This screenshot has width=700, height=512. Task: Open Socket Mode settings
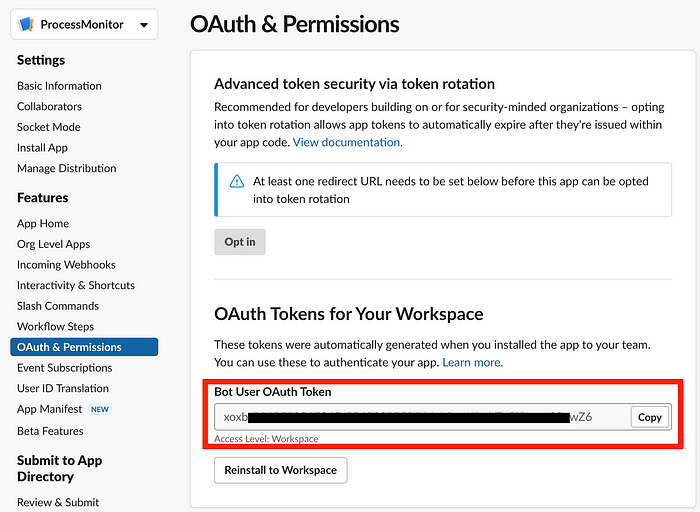pos(49,127)
